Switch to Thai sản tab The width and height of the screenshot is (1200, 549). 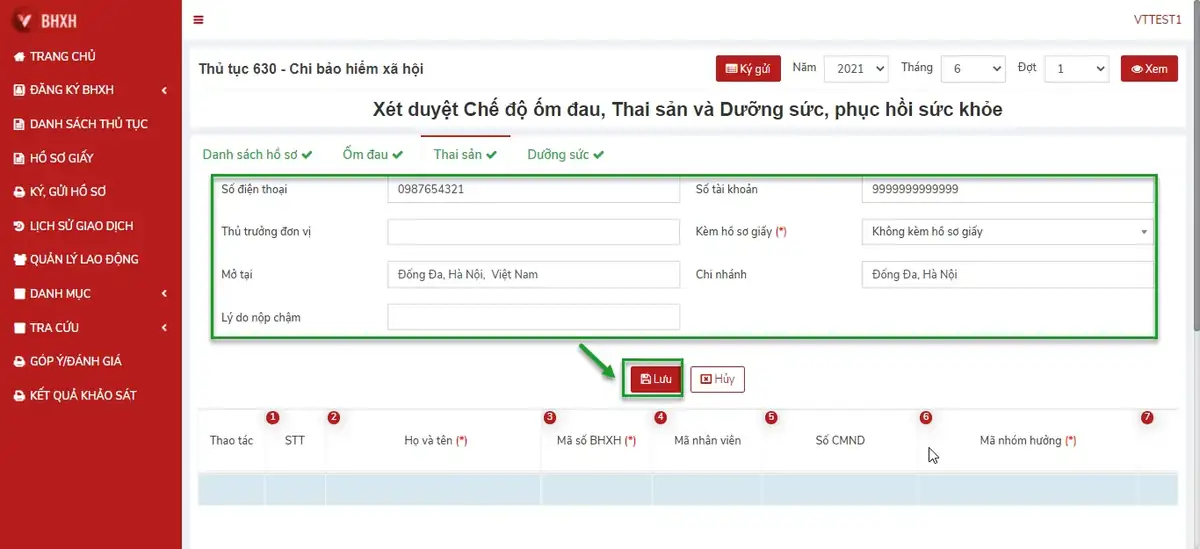465,155
